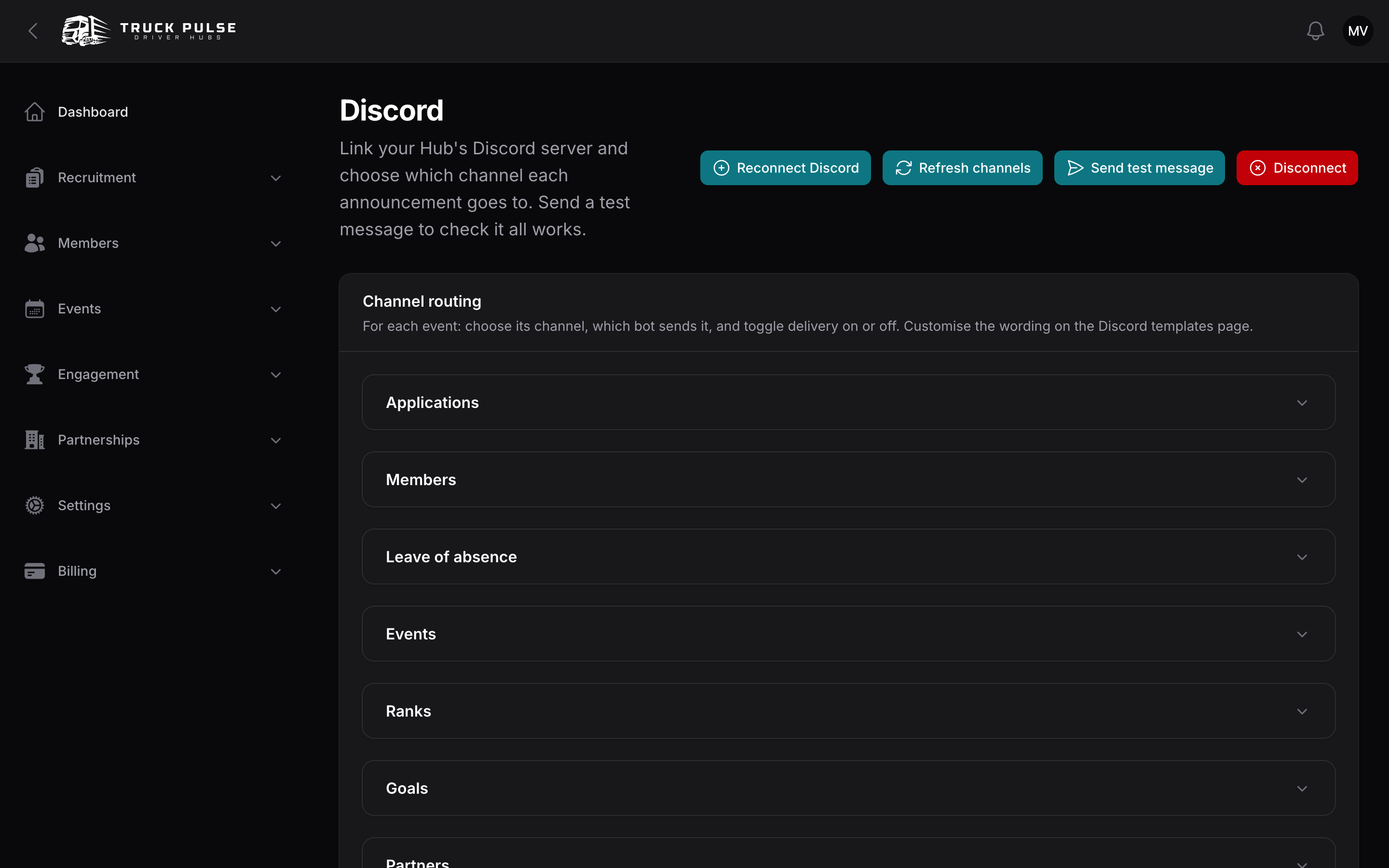
Task: Open the Engagement menu label
Action: pyautogui.click(x=98, y=374)
